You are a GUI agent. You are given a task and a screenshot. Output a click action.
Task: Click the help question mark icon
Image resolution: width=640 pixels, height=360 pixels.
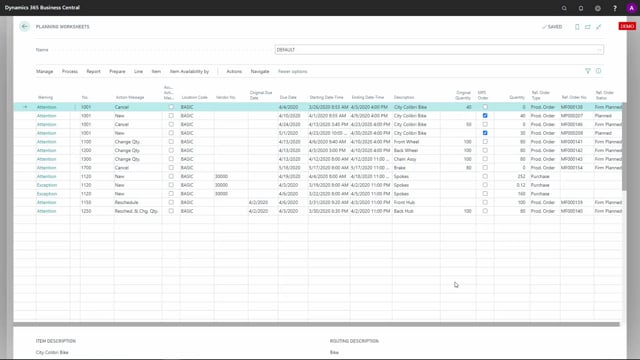(x=615, y=8)
